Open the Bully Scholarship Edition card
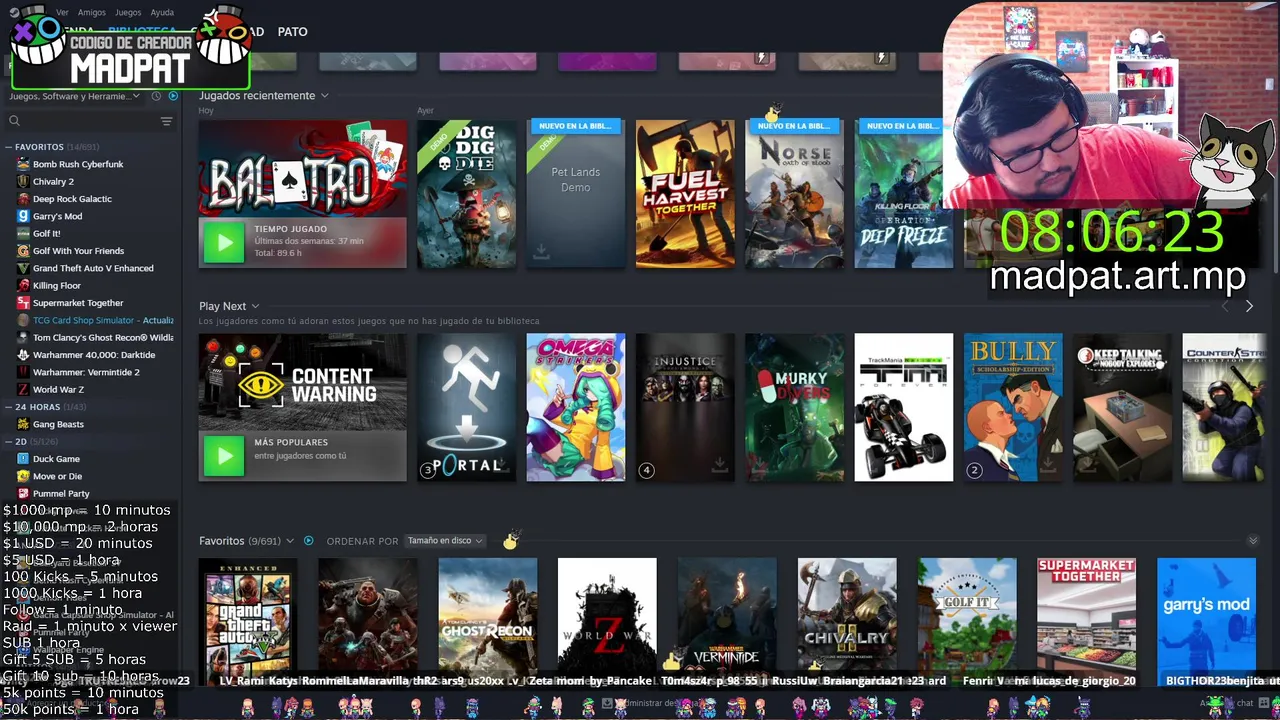This screenshot has height=720, width=1280. tap(1013, 407)
